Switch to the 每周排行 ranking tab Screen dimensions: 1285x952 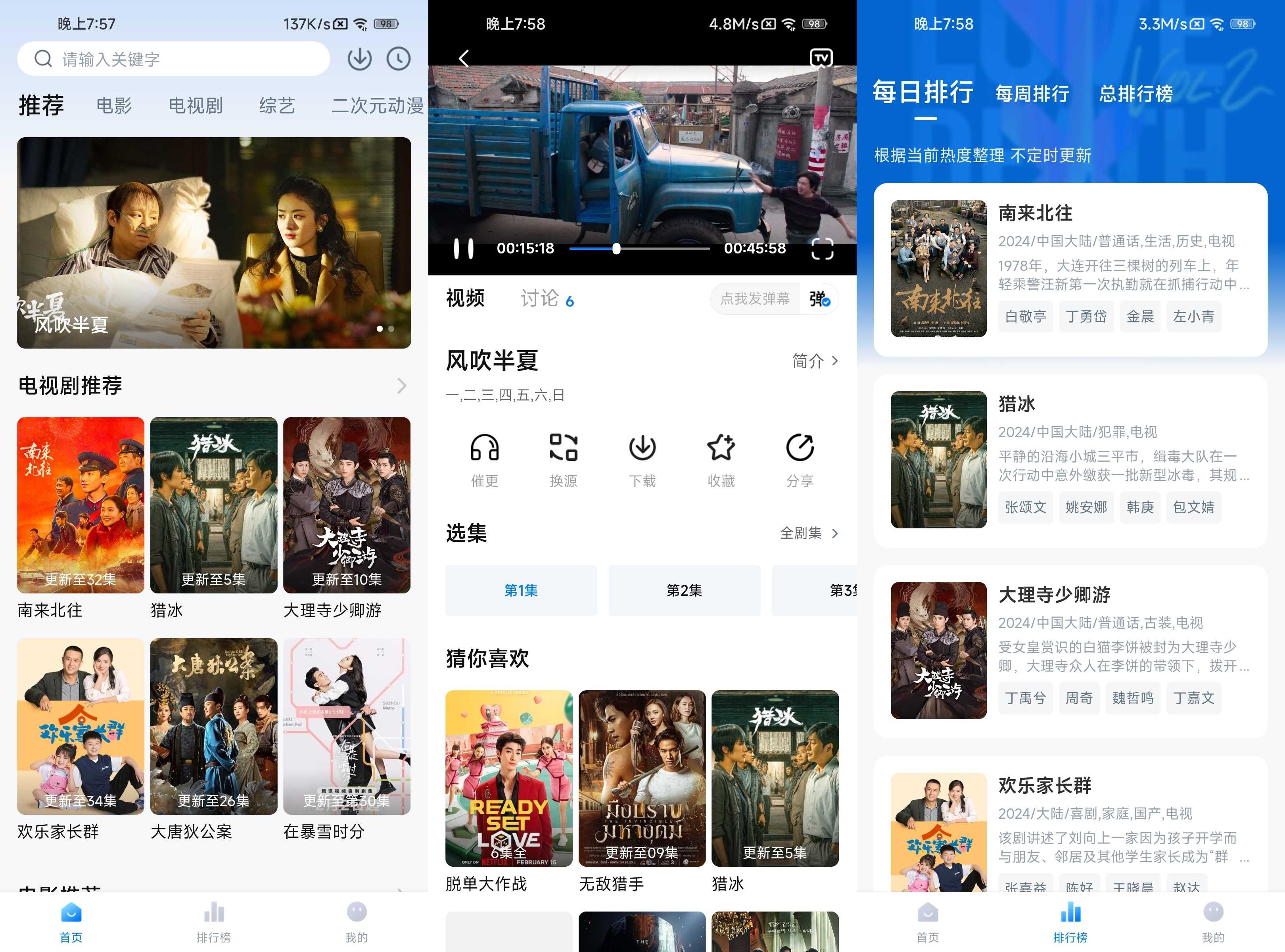point(1032,93)
